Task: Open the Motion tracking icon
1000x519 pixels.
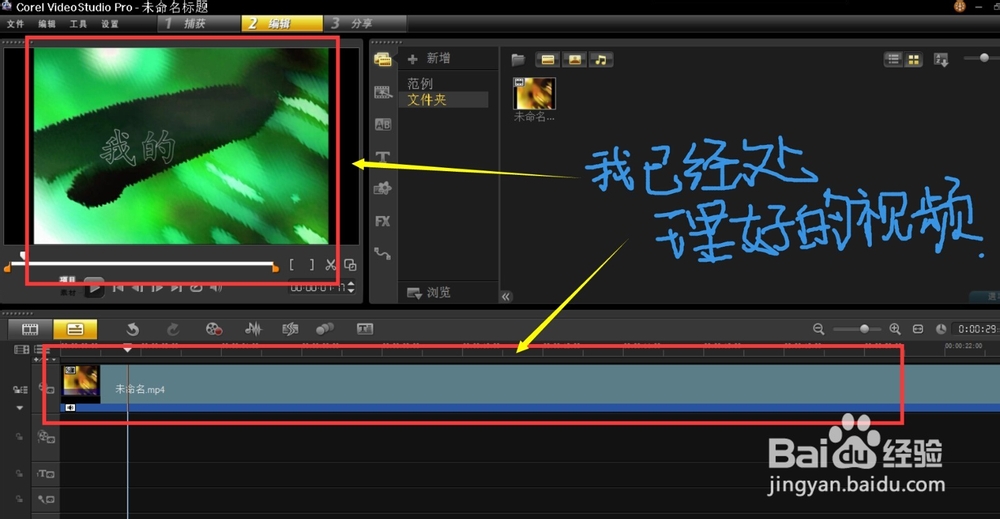Action: click(325, 329)
